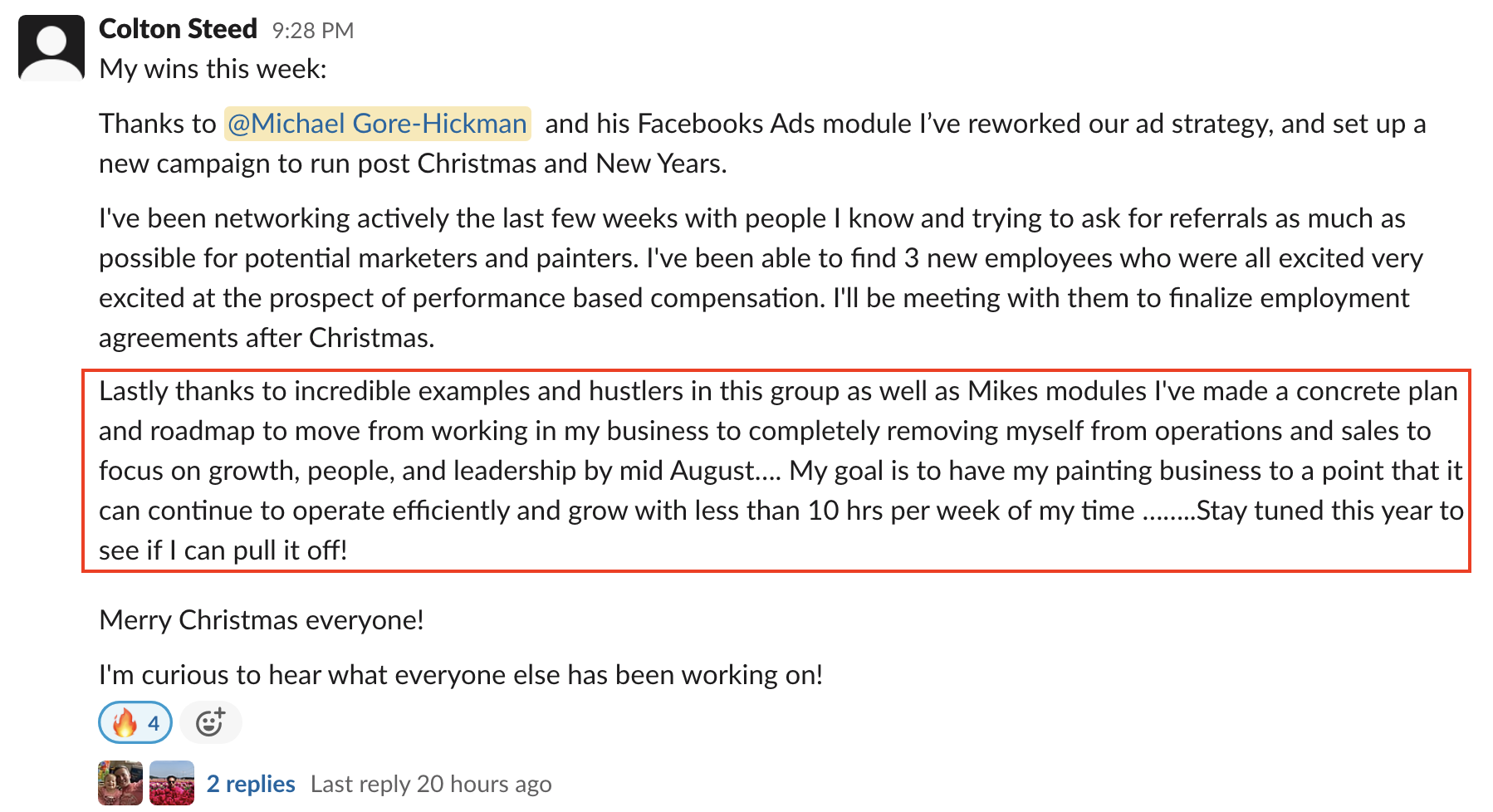The image size is (1493, 812).
Task: Click the 'My wins this week:' line
Action: click(x=213, y=69)
